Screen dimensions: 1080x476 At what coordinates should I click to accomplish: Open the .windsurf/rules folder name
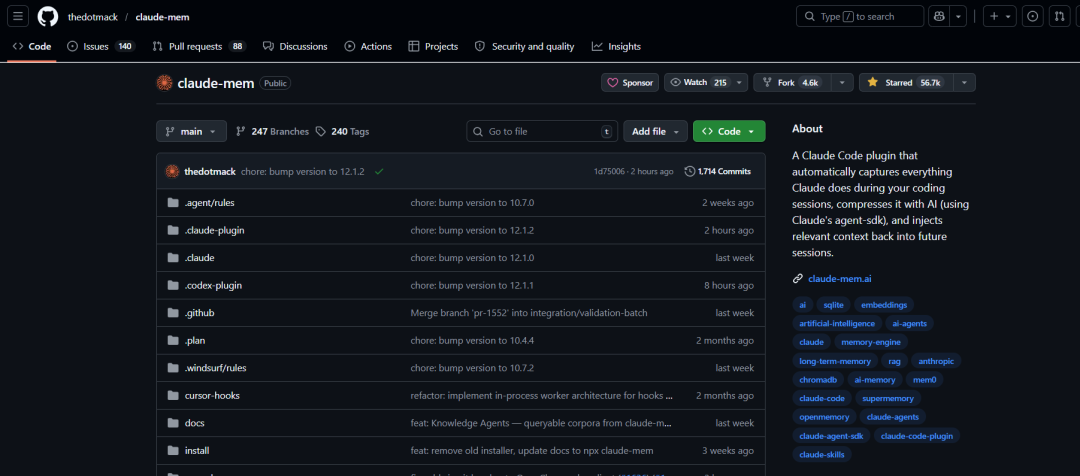pos(216,369)
